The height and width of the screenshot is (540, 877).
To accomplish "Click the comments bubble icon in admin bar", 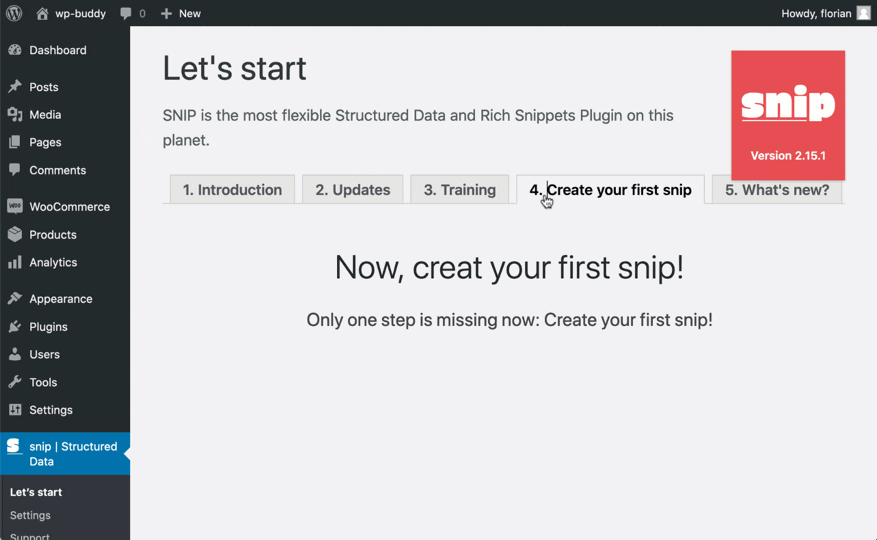I will pos(126,13).
